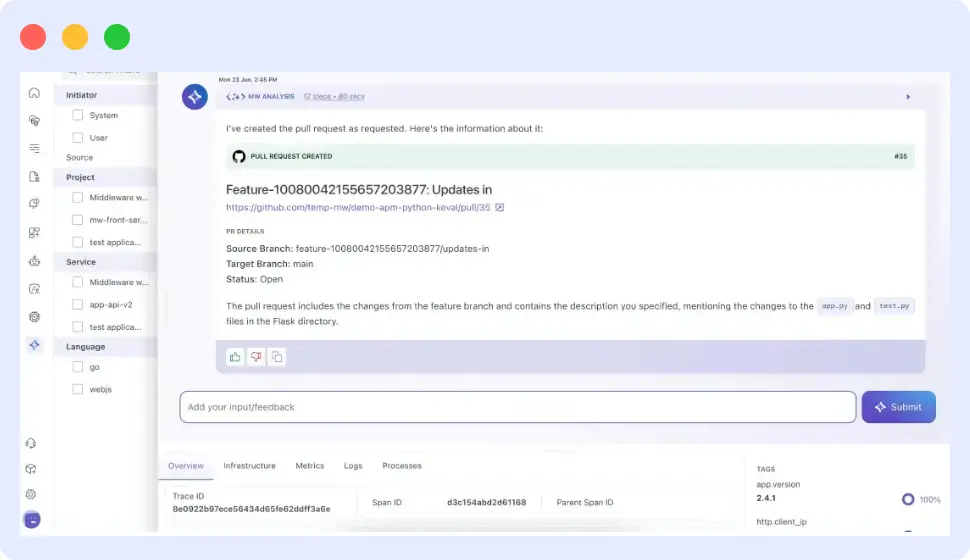Copy the response with the copy icon
Image resolution: width=970 pixels, height=560 pixels.
(x=277, y=357)
